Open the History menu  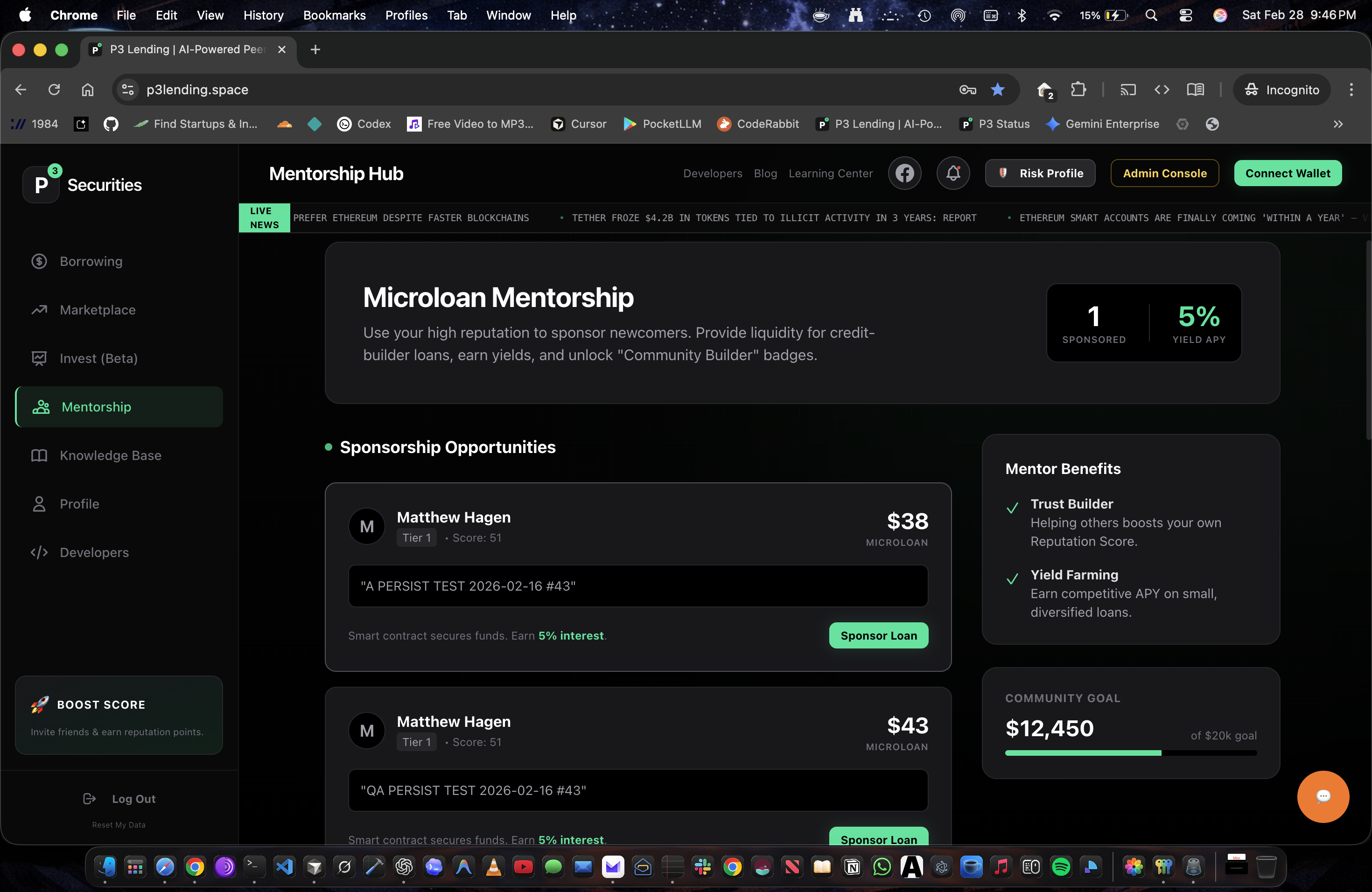[x=264, y=15]
